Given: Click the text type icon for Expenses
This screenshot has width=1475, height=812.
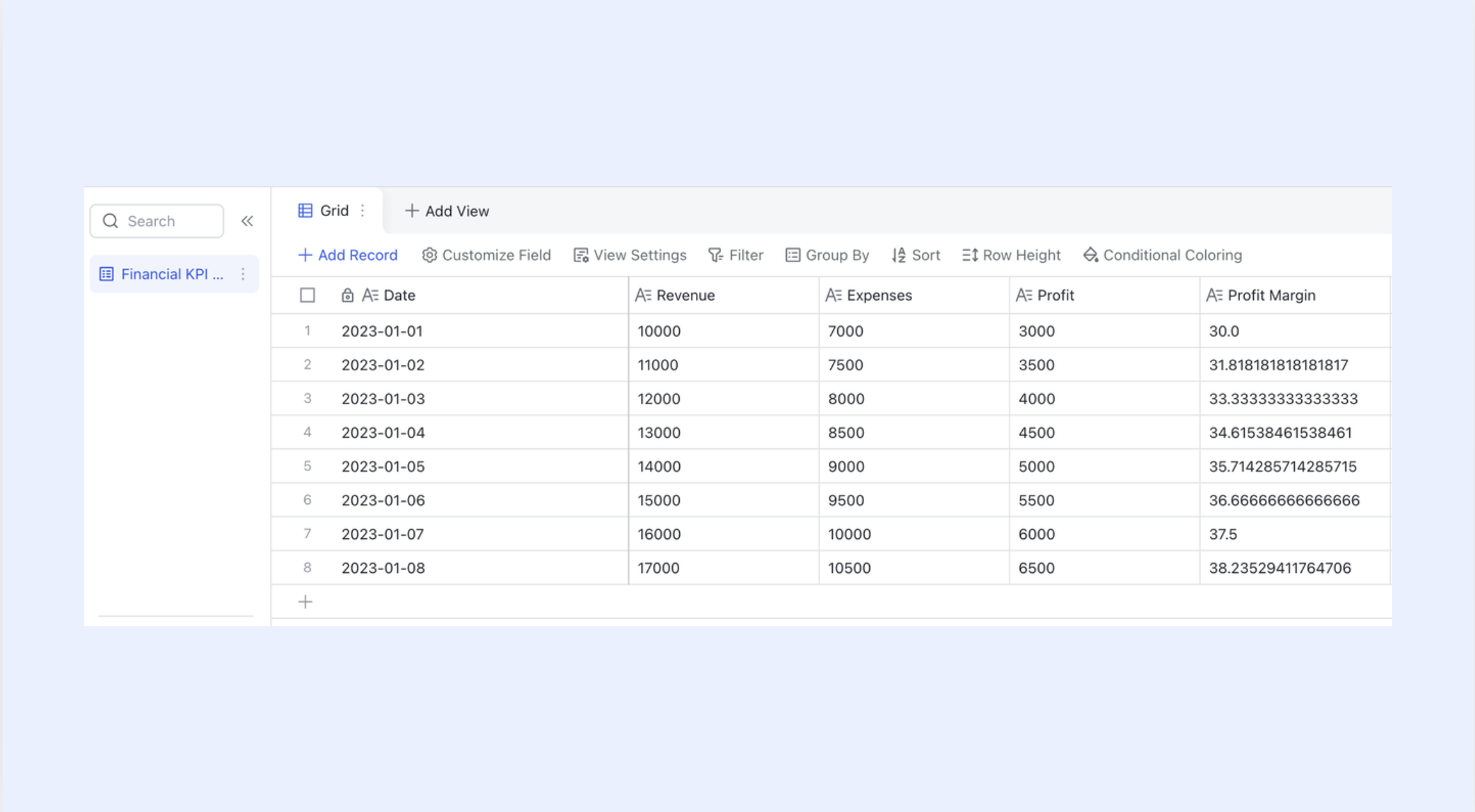Looking at the screenshot, I should click(833, 295).
